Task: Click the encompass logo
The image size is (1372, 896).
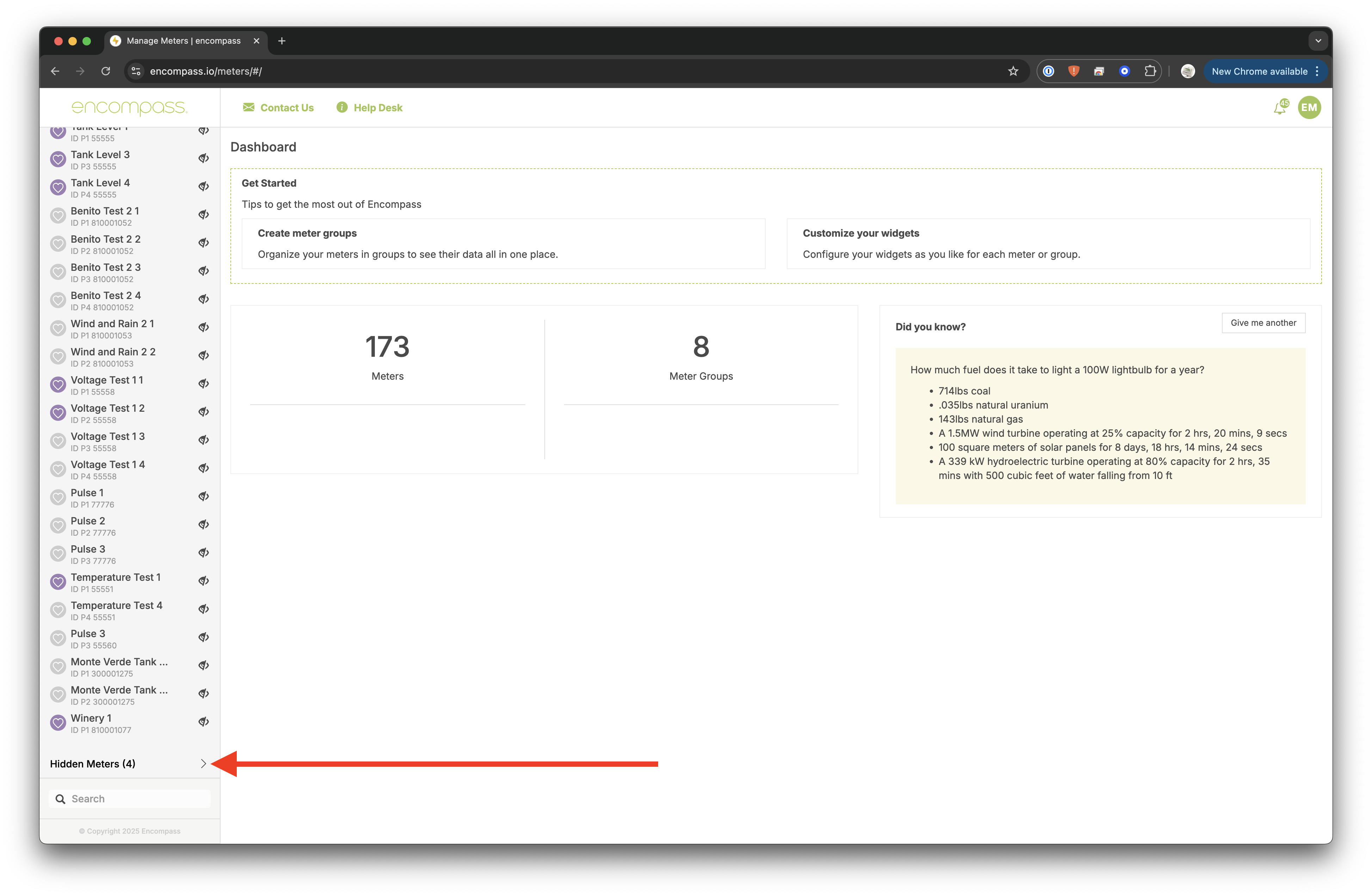Action: point(129,108)
